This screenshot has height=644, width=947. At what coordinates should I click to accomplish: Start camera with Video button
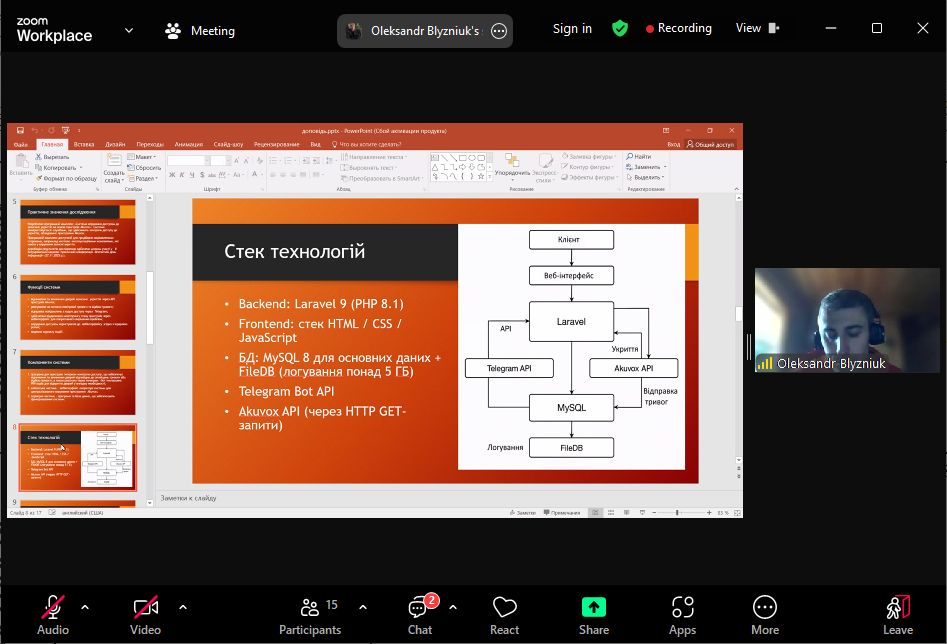(145, 613)
